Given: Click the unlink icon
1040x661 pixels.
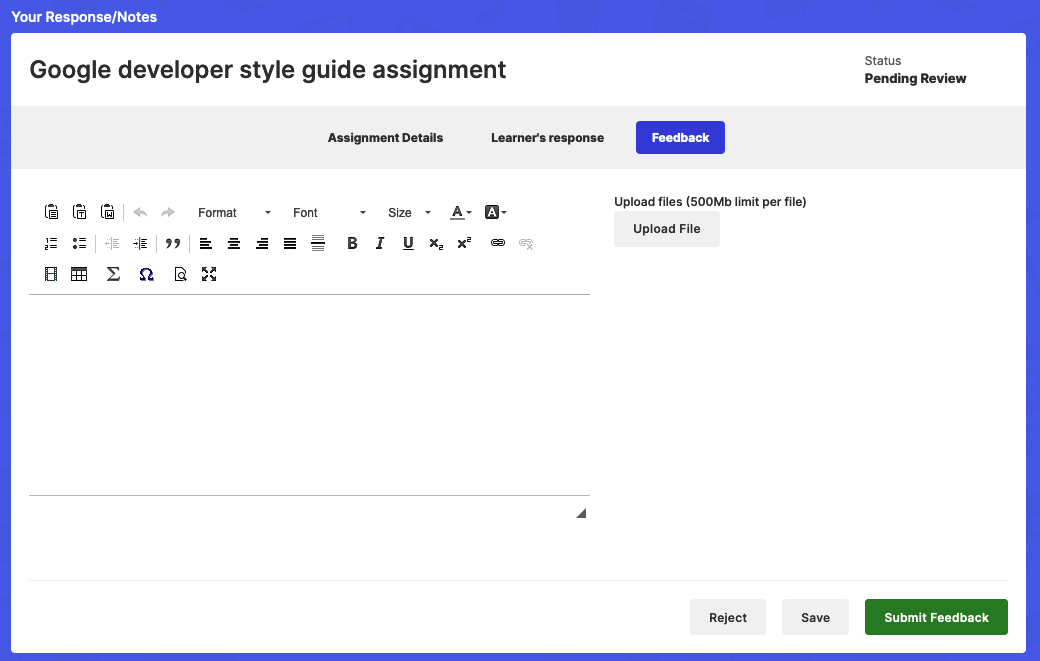Looking at the screenshot, I should click(526, 243).
